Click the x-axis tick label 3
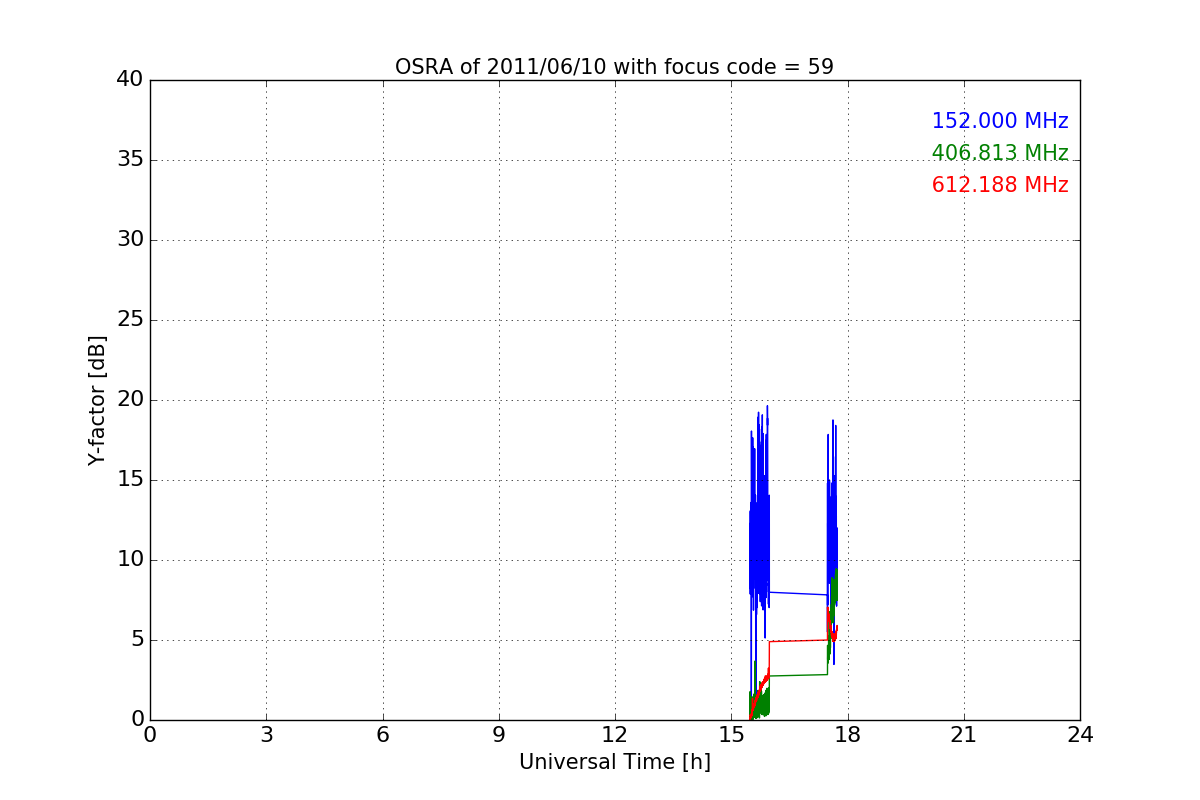Screen dimensions: 1200x800 pos(266,735)
